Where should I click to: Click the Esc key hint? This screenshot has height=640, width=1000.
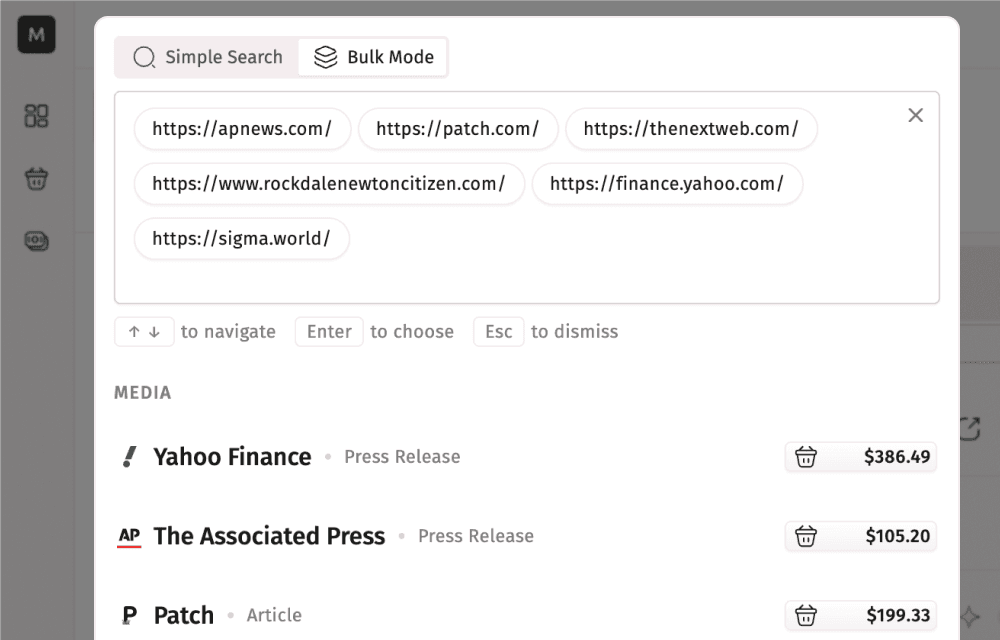pyautogui.click(x=498, y=331)
